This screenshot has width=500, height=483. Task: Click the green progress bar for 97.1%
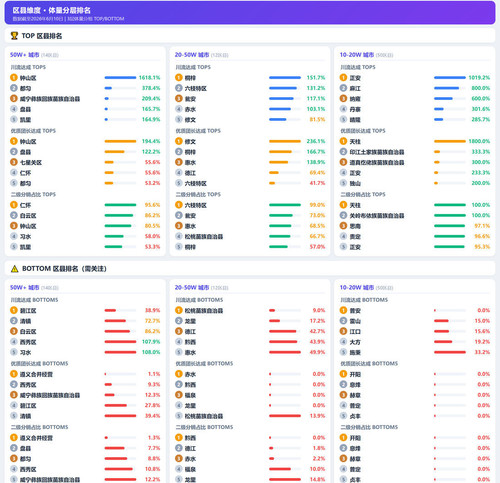(450, 226)
